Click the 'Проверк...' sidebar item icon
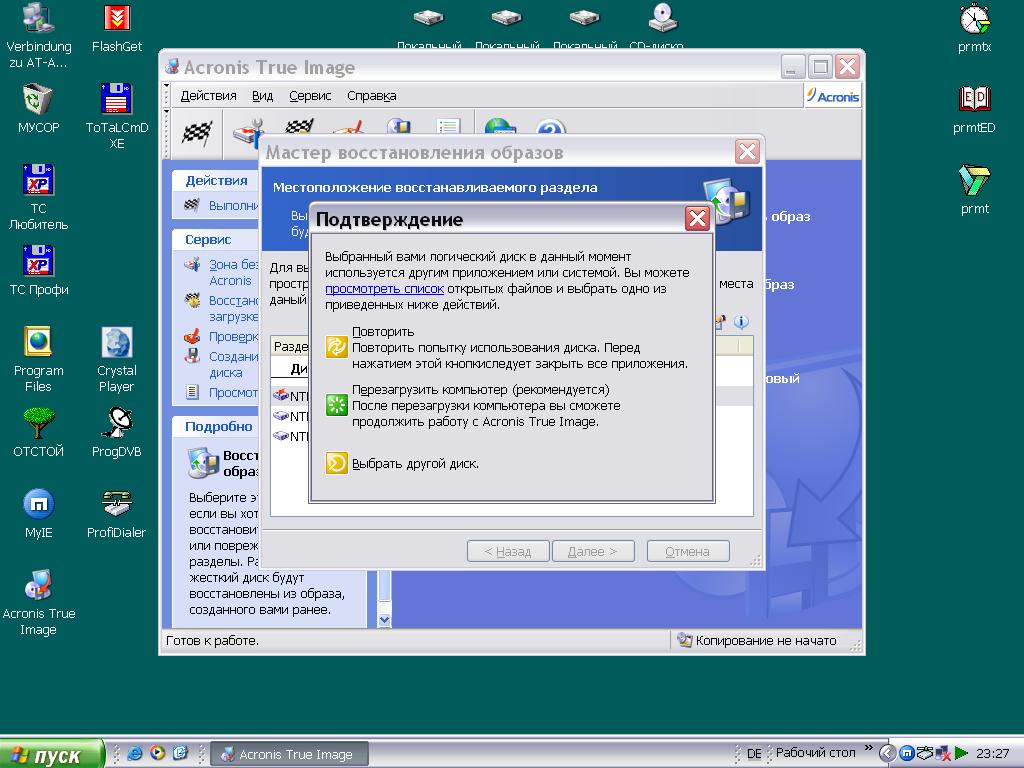The height and width of the screenshot is (768, 1024). [x=192, y=336]
